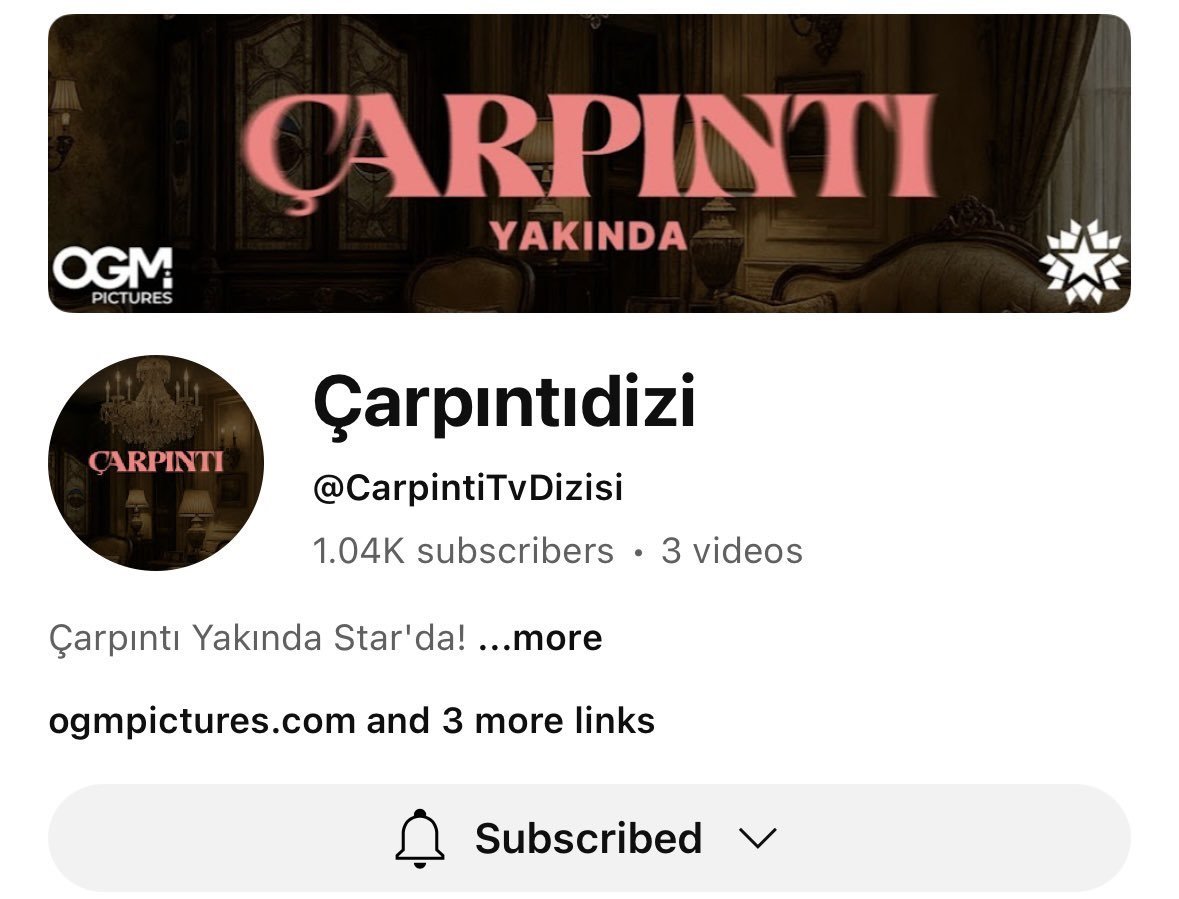The width and height of the screenshot is (1179, 899).
Task: Click the ÇARPINTI text inside avatar
Action: 156,462
